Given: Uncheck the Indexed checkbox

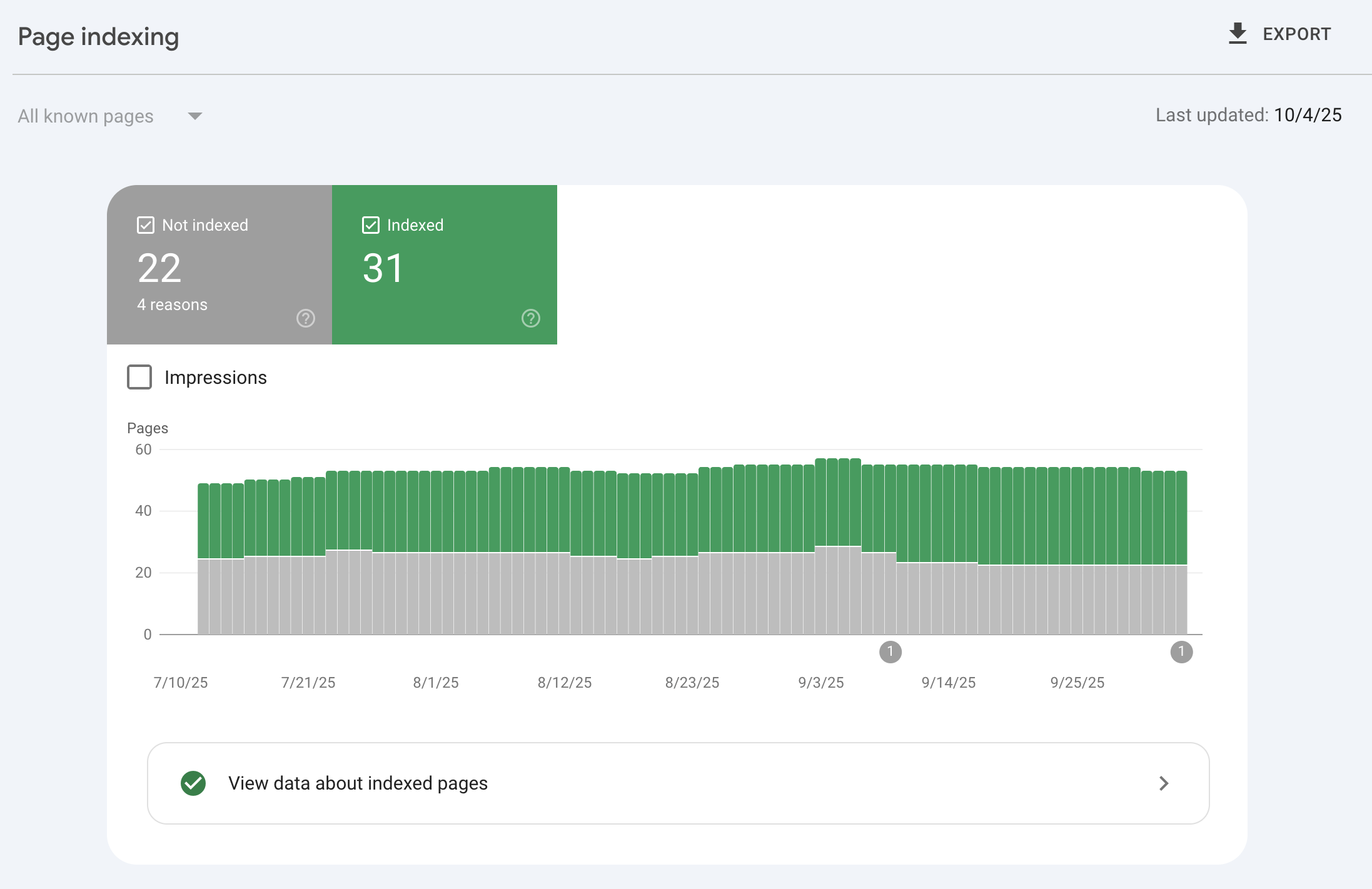Looking at the screenshot, I should pyautogui.click(x=371, y=225).
